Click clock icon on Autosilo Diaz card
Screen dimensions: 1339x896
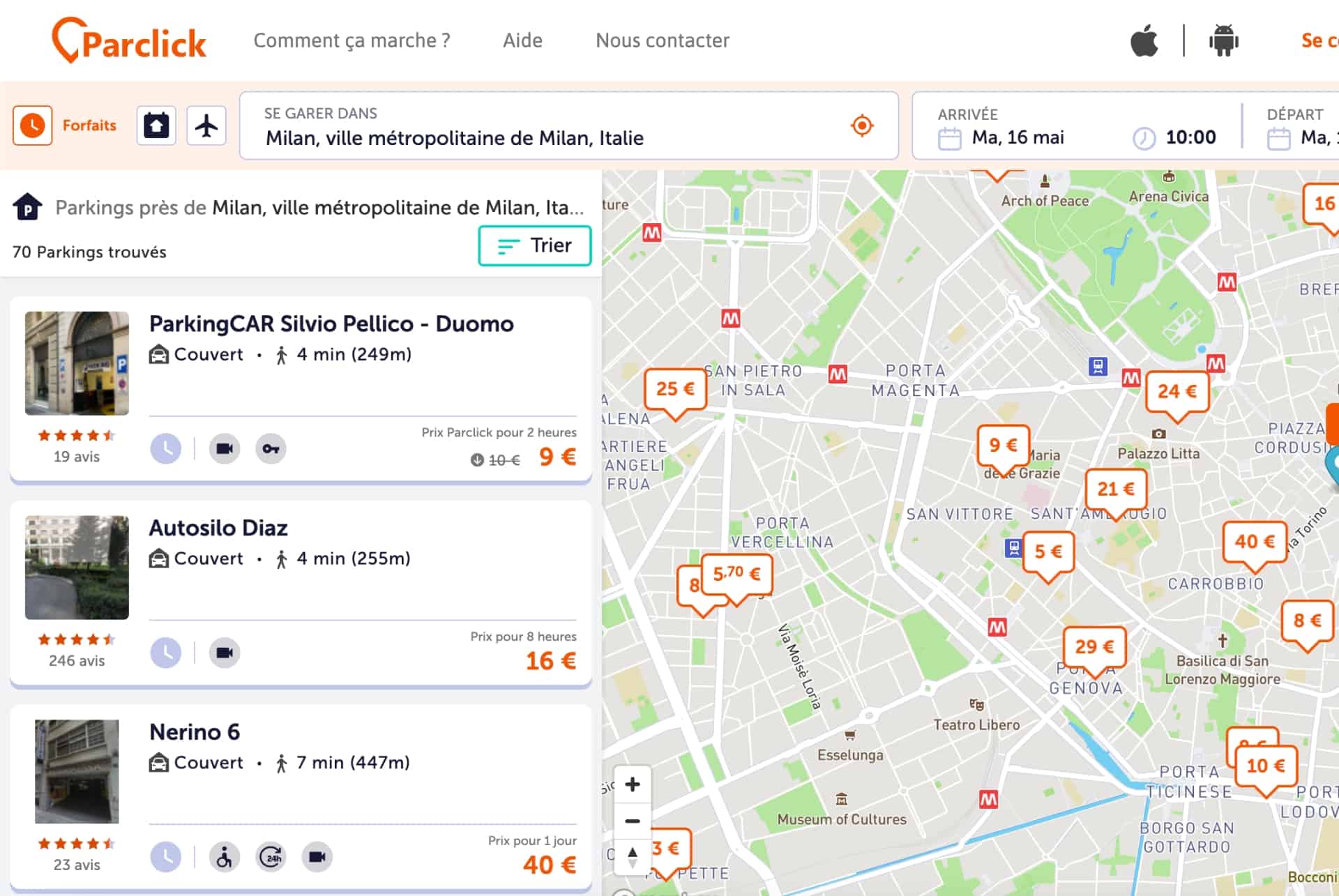click(x=166, y=653)
